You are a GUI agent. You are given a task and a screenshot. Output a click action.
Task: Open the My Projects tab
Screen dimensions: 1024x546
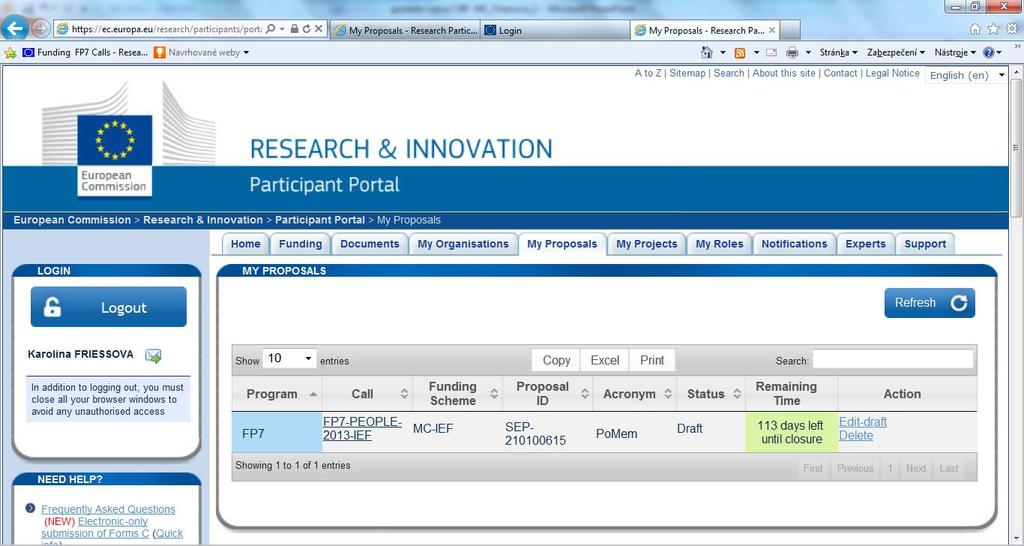(x=647, y=244)
